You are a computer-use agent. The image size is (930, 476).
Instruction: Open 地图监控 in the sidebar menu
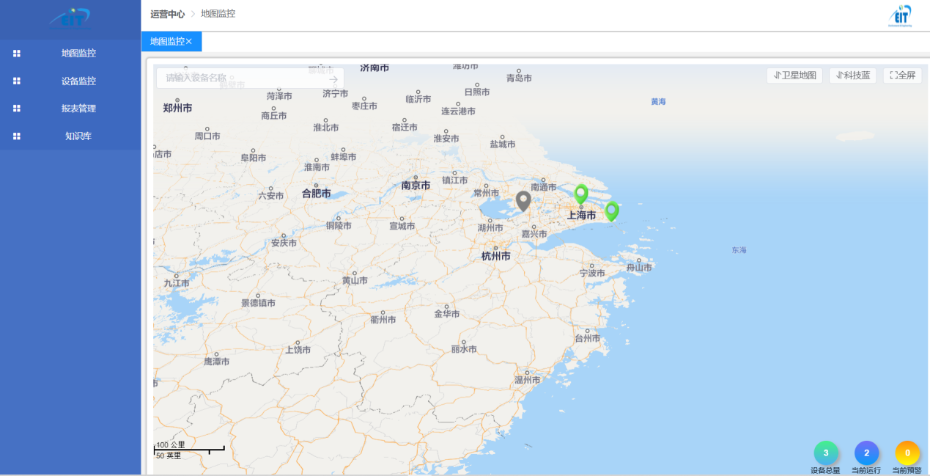78,53
